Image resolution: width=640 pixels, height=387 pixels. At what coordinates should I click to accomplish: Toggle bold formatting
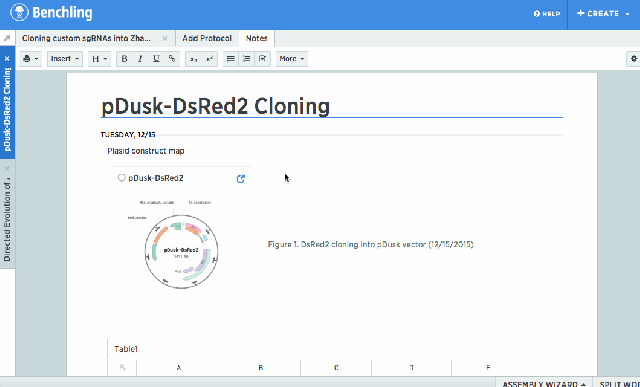124,59
